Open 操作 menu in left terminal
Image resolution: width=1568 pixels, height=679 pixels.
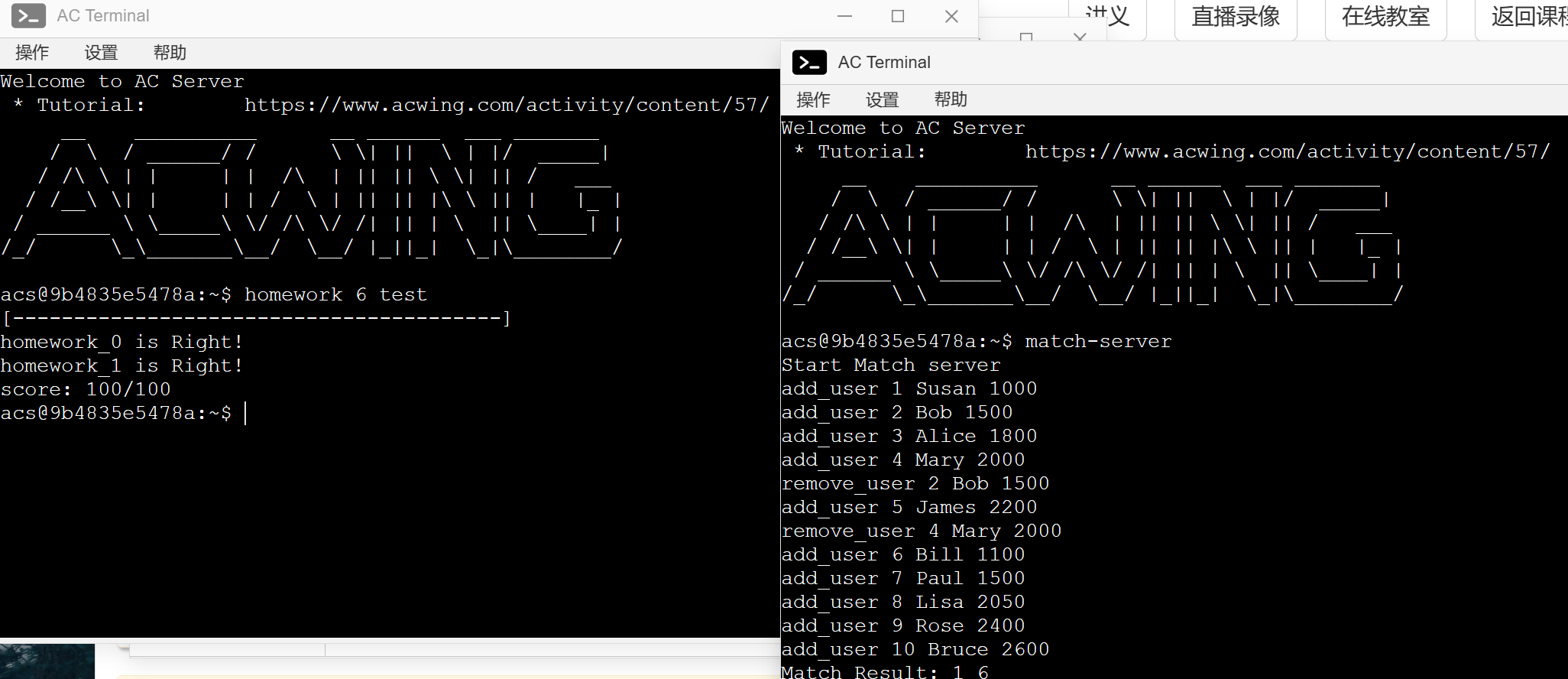click(32, 53)
